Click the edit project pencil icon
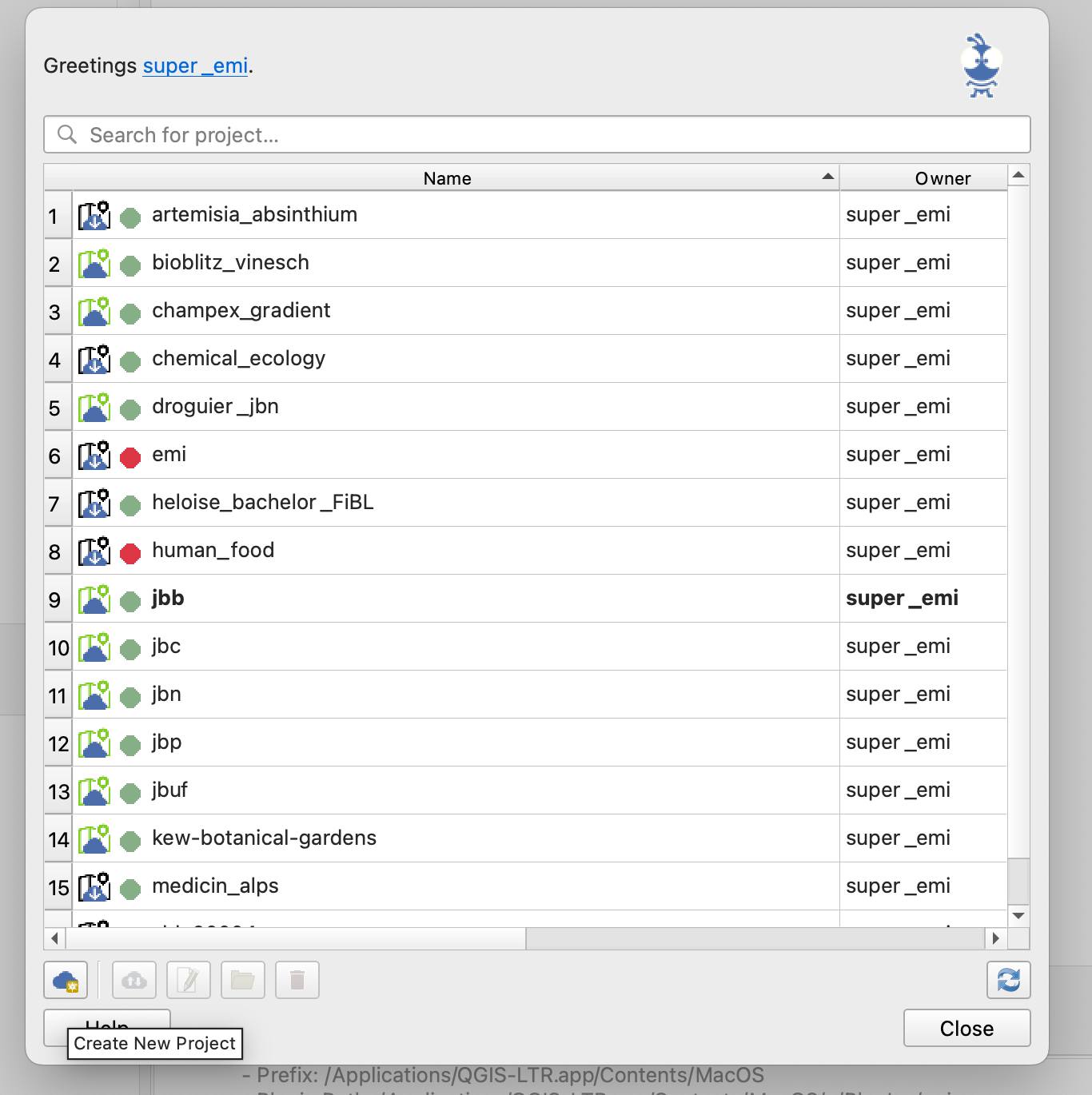Viewport: 1092px width, 1095px height. (x=189, y=980)
